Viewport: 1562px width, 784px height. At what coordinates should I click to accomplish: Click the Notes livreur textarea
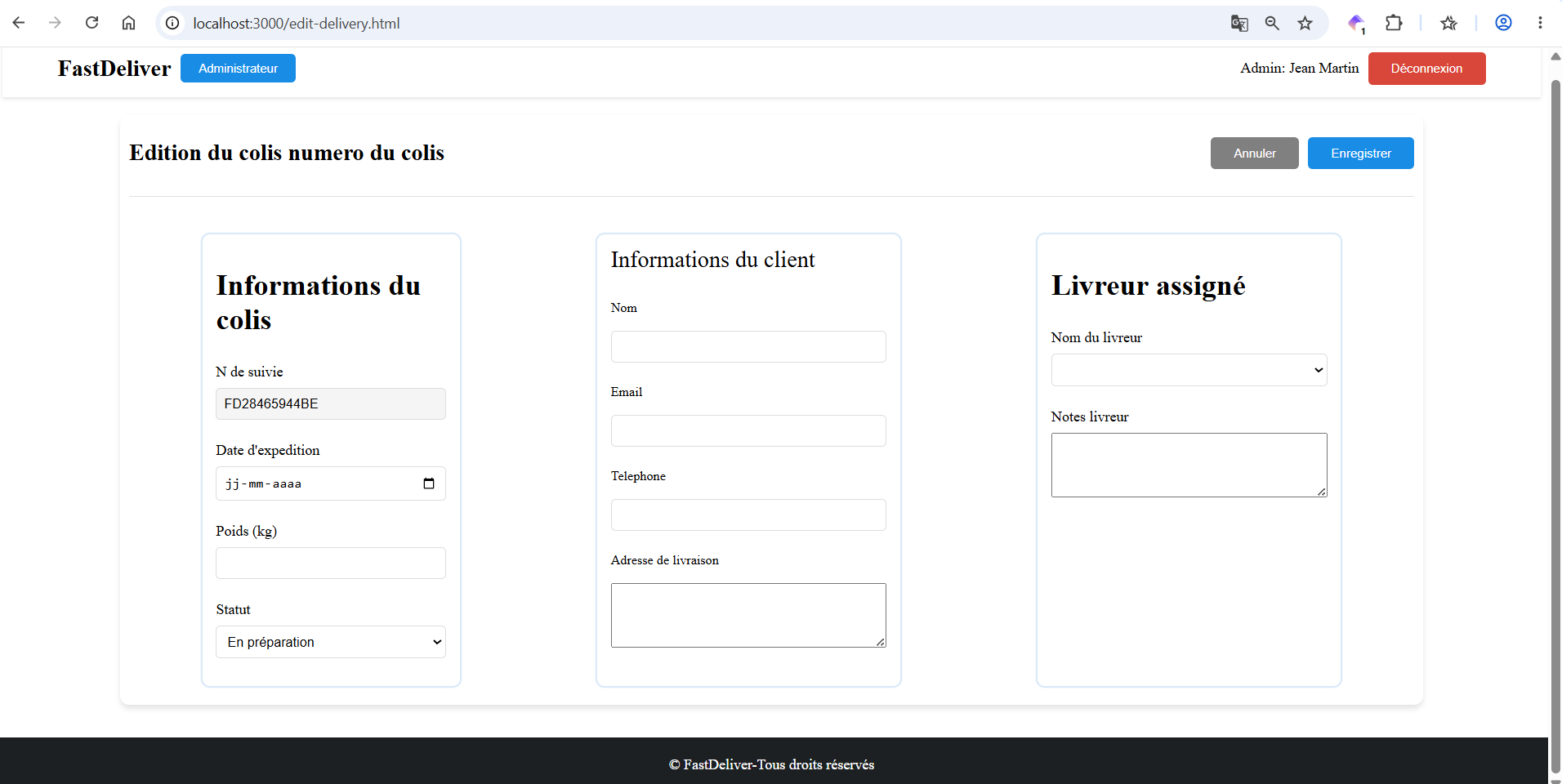click(x=1189, y=465)
